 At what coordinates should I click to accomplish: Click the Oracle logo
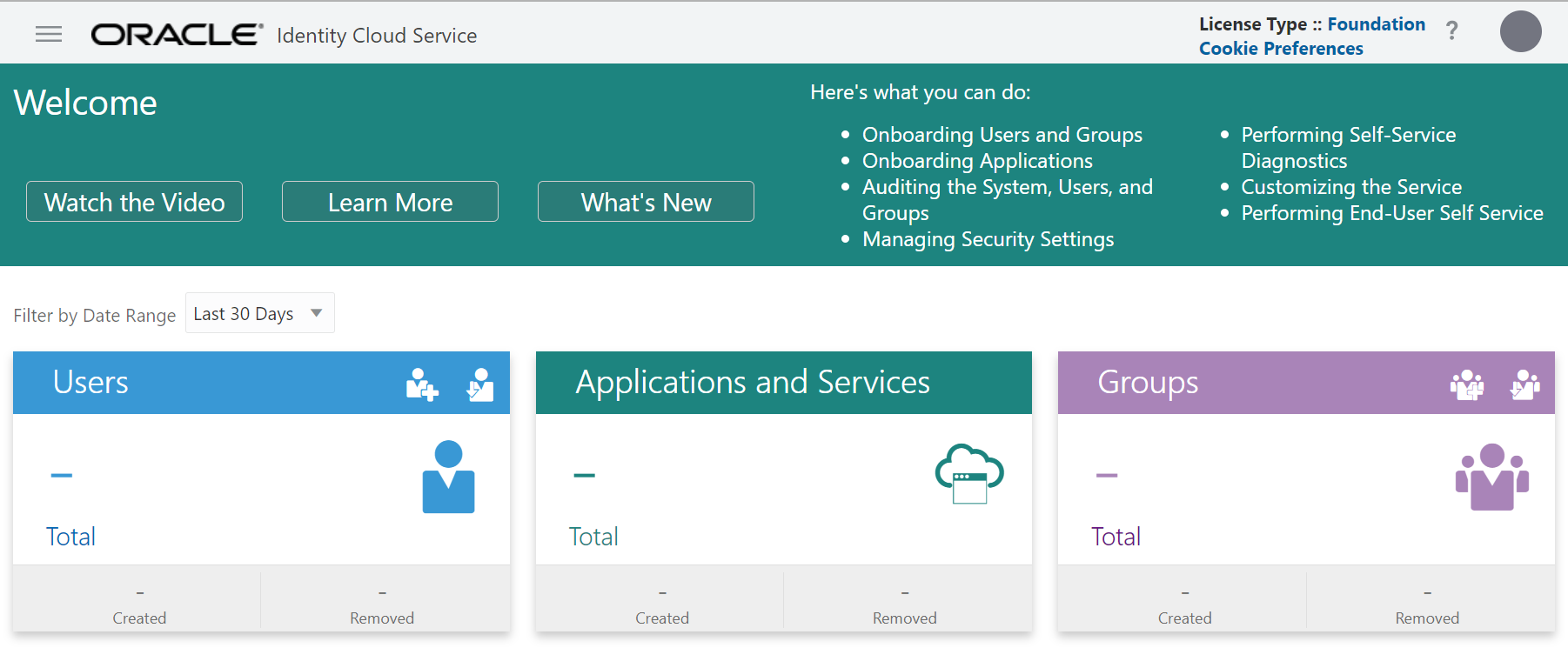pos(177,35)
